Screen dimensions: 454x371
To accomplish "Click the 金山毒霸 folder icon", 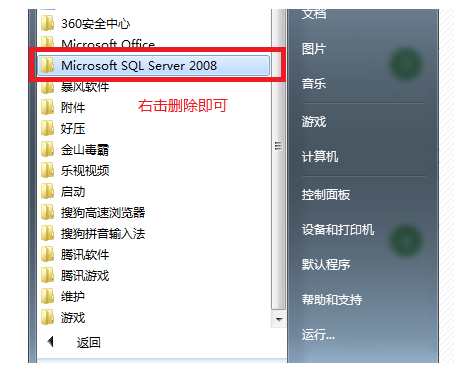I will pos(47,149).
